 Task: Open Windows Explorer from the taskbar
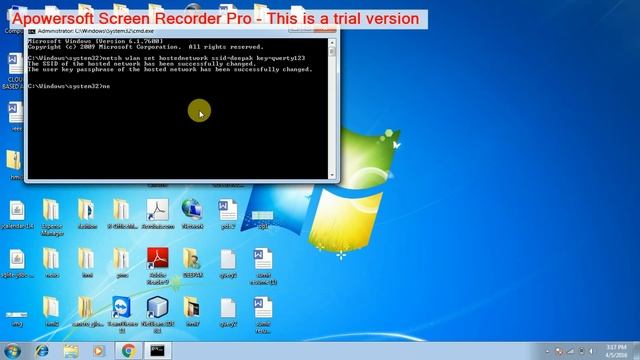[71, 351]
